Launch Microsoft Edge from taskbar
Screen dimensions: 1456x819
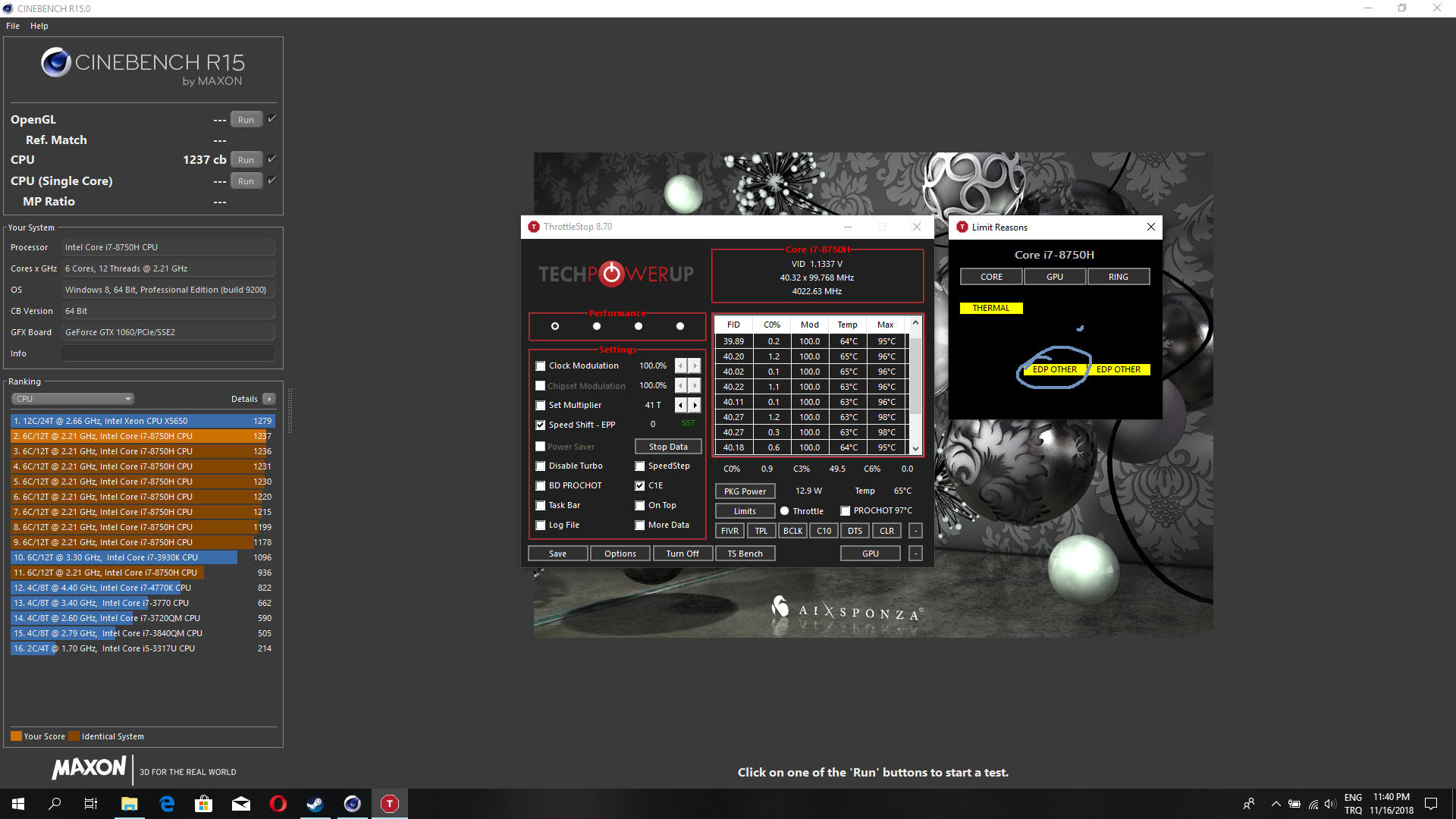pos(167,804)
